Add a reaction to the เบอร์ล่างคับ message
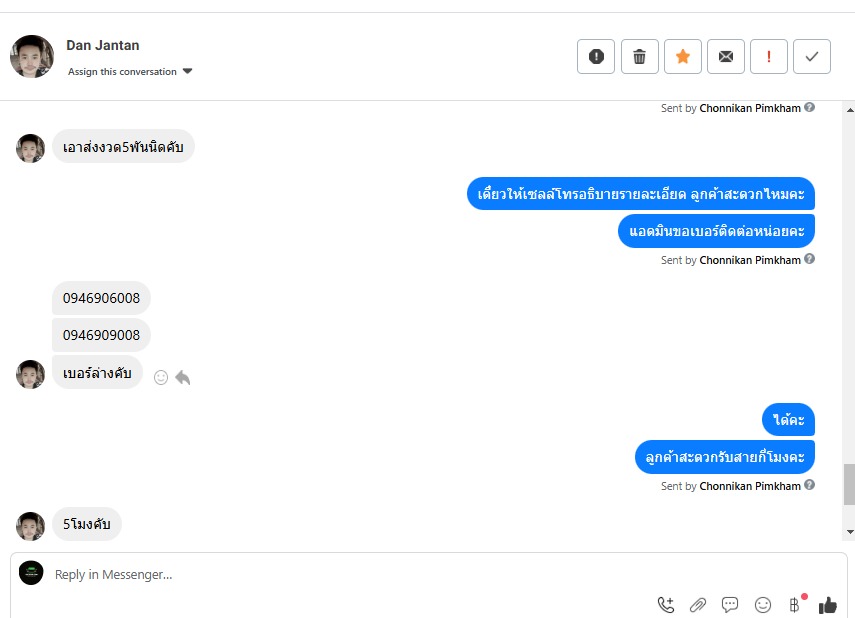 [161, 377]
